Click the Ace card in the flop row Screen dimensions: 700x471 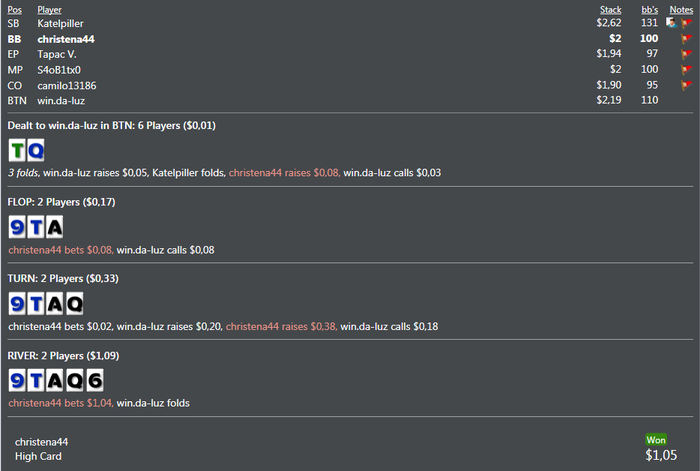click(54, 227)
